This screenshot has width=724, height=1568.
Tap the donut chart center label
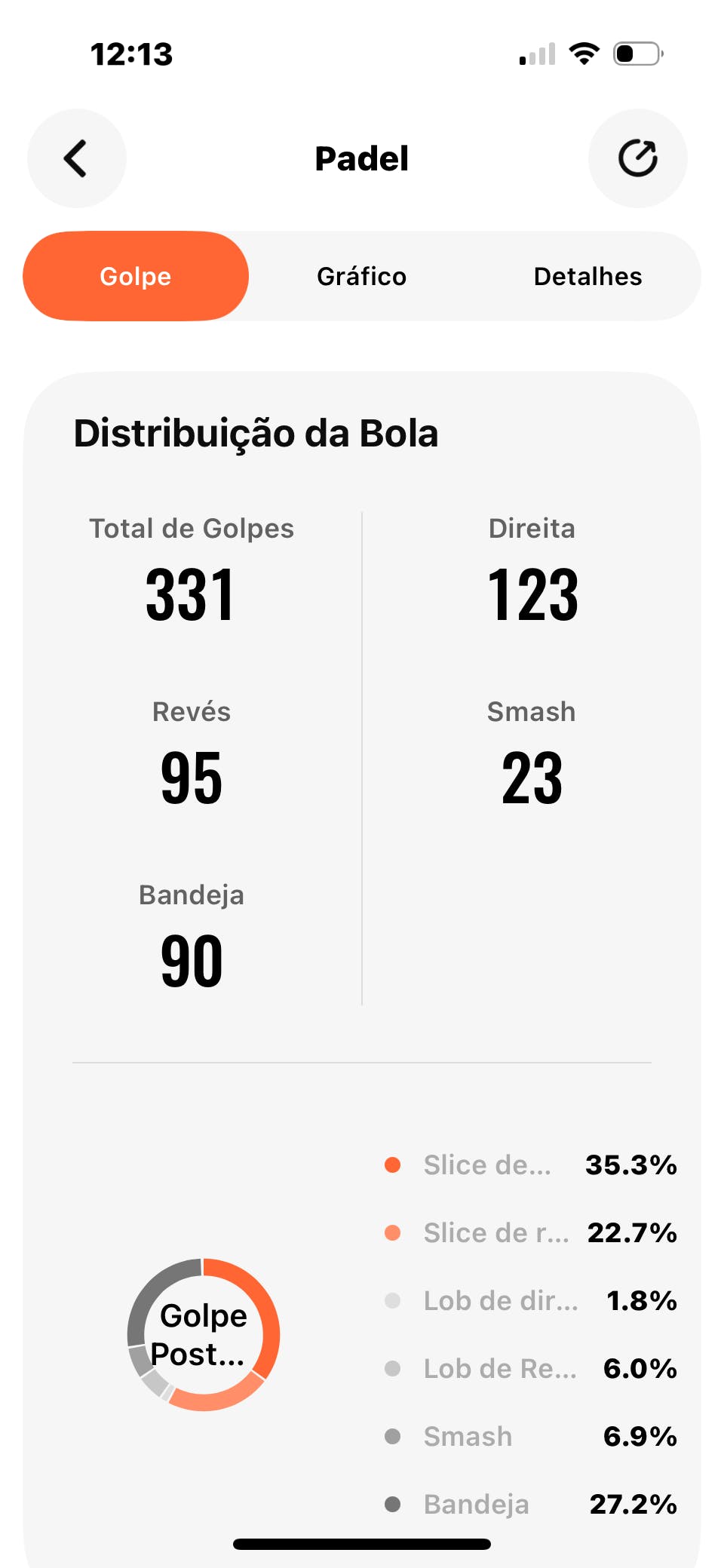point(202,1334)
